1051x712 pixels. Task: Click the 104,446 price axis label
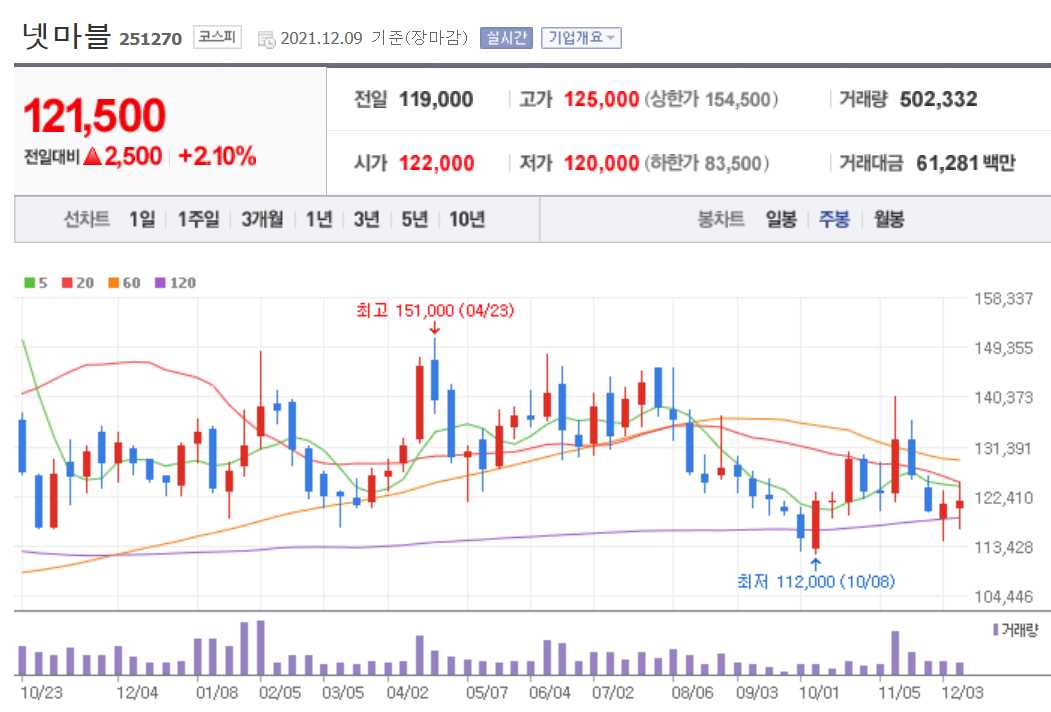coord(1003,596)
